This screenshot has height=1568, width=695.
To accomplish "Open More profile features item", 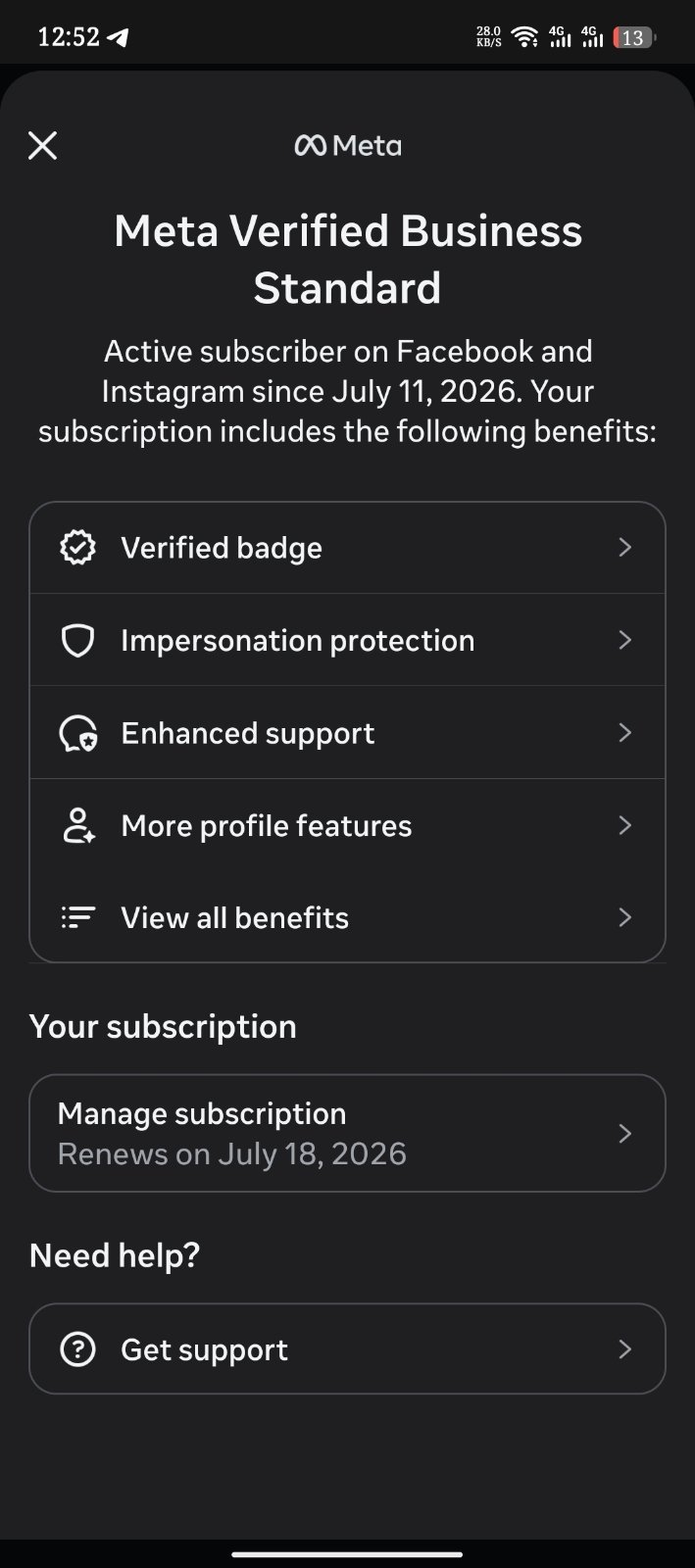I will [347, 826].
